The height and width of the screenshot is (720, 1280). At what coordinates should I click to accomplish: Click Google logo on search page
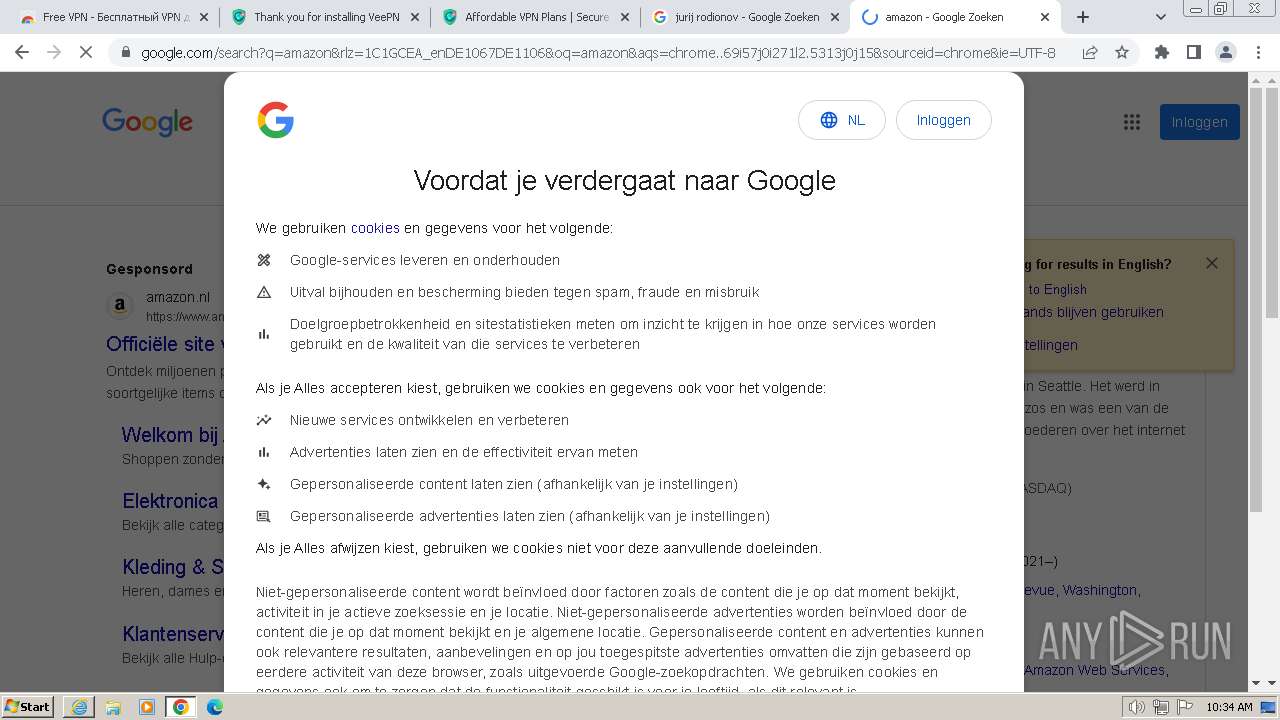click(147, 122)
